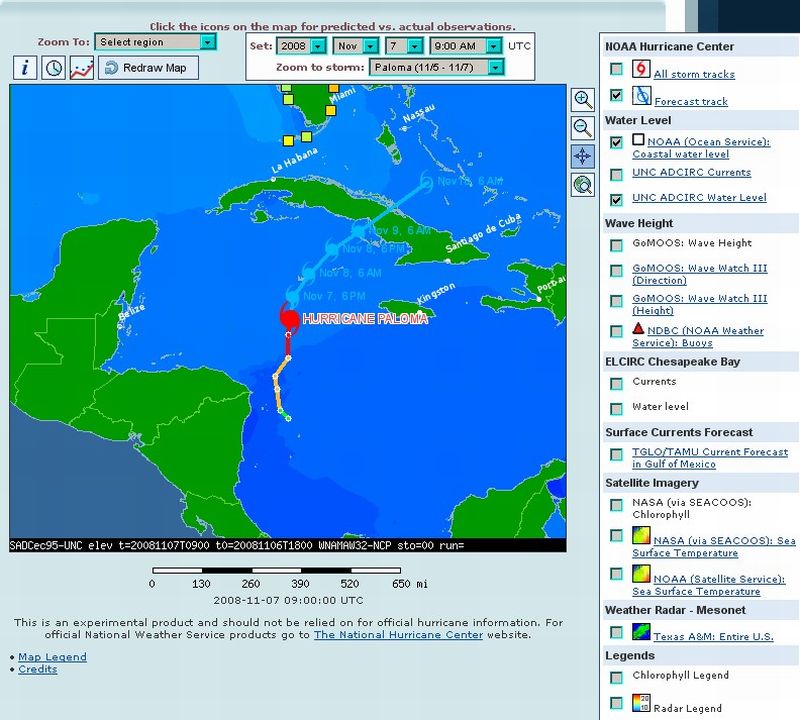Click the Nov 7, 6PM forecast hurricane marker
The width and height of the screenshot is (800, 720).
click(x=292, y=295)
